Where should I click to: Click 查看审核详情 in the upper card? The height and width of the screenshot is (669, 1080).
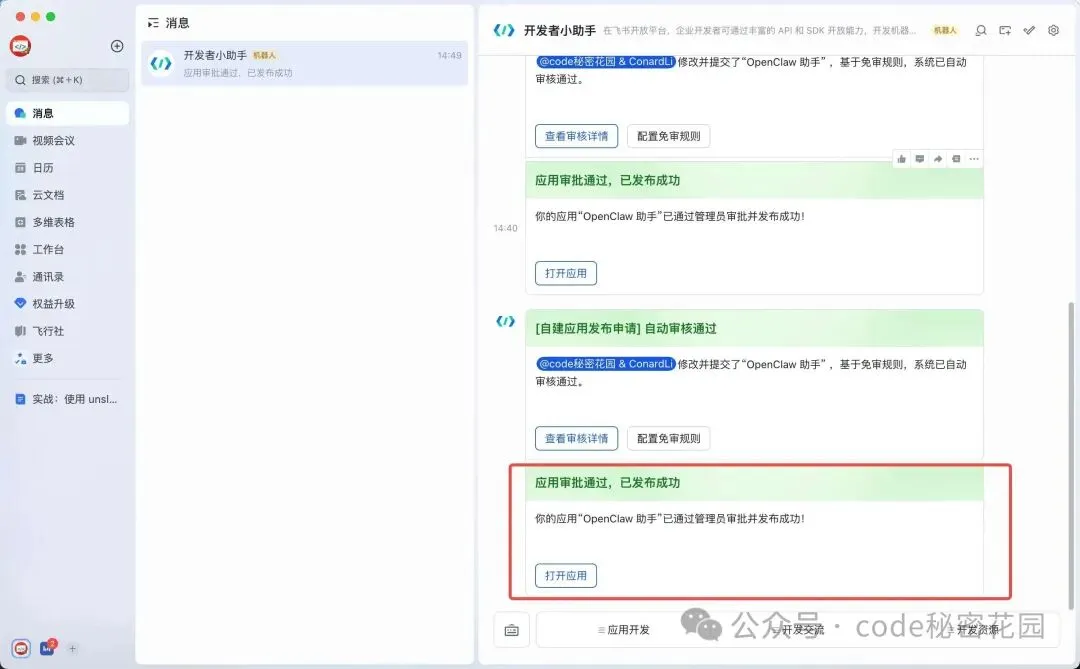click(577, 136)
